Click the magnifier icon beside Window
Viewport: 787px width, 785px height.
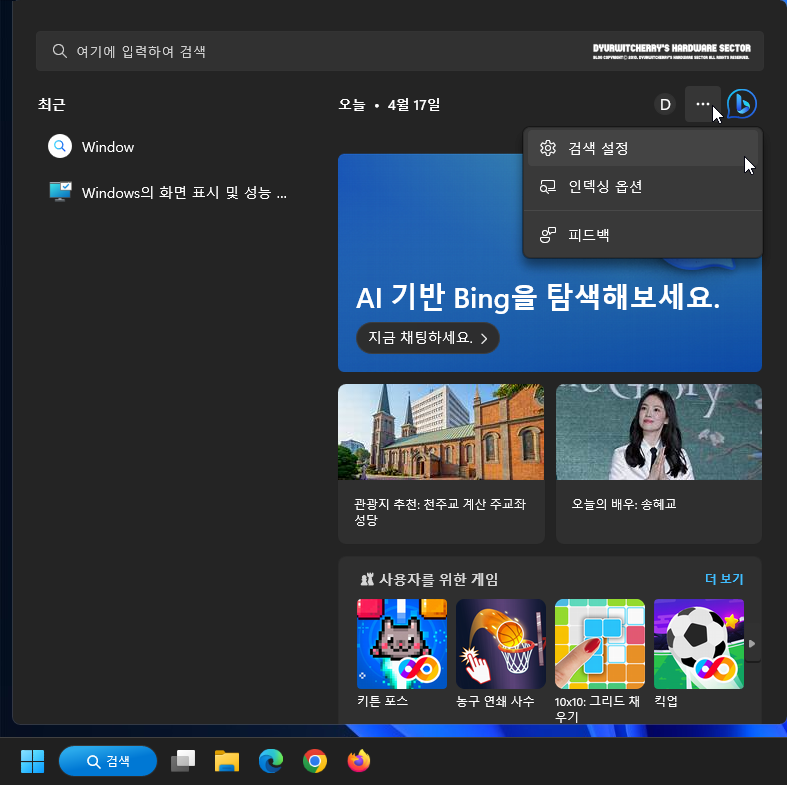coord(60,146)
